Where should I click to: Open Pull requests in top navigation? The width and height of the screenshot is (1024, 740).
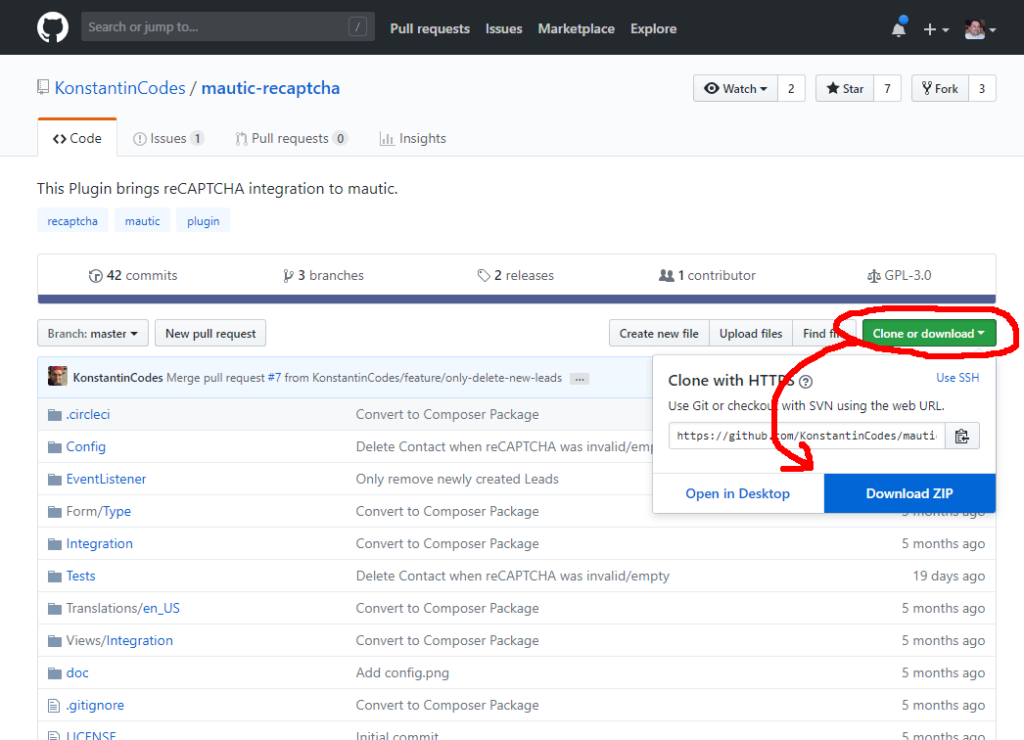[x=430, y=29]
